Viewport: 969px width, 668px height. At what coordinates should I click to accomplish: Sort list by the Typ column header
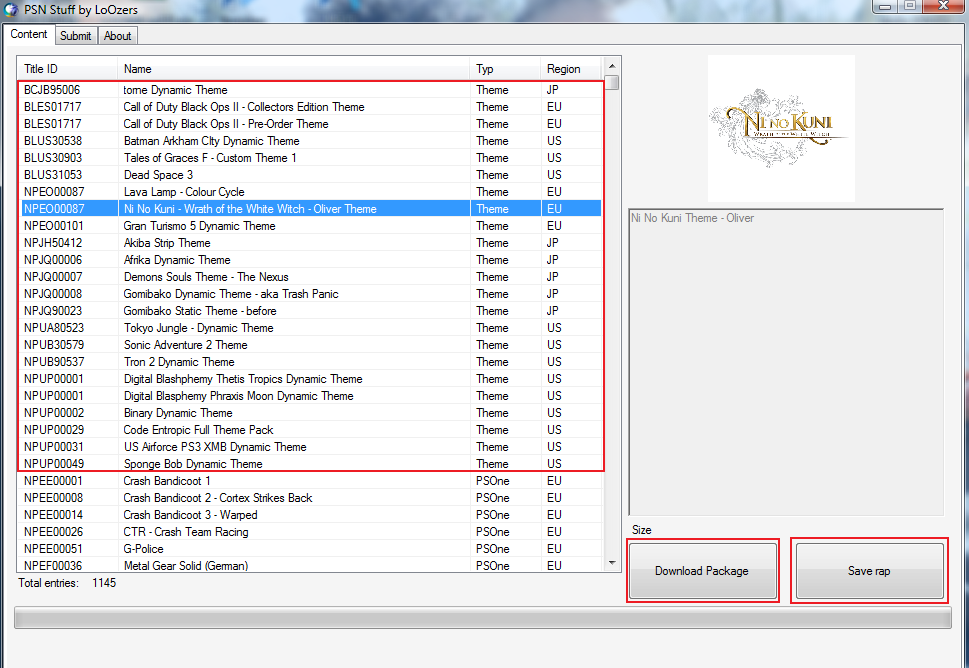(505, 69)
